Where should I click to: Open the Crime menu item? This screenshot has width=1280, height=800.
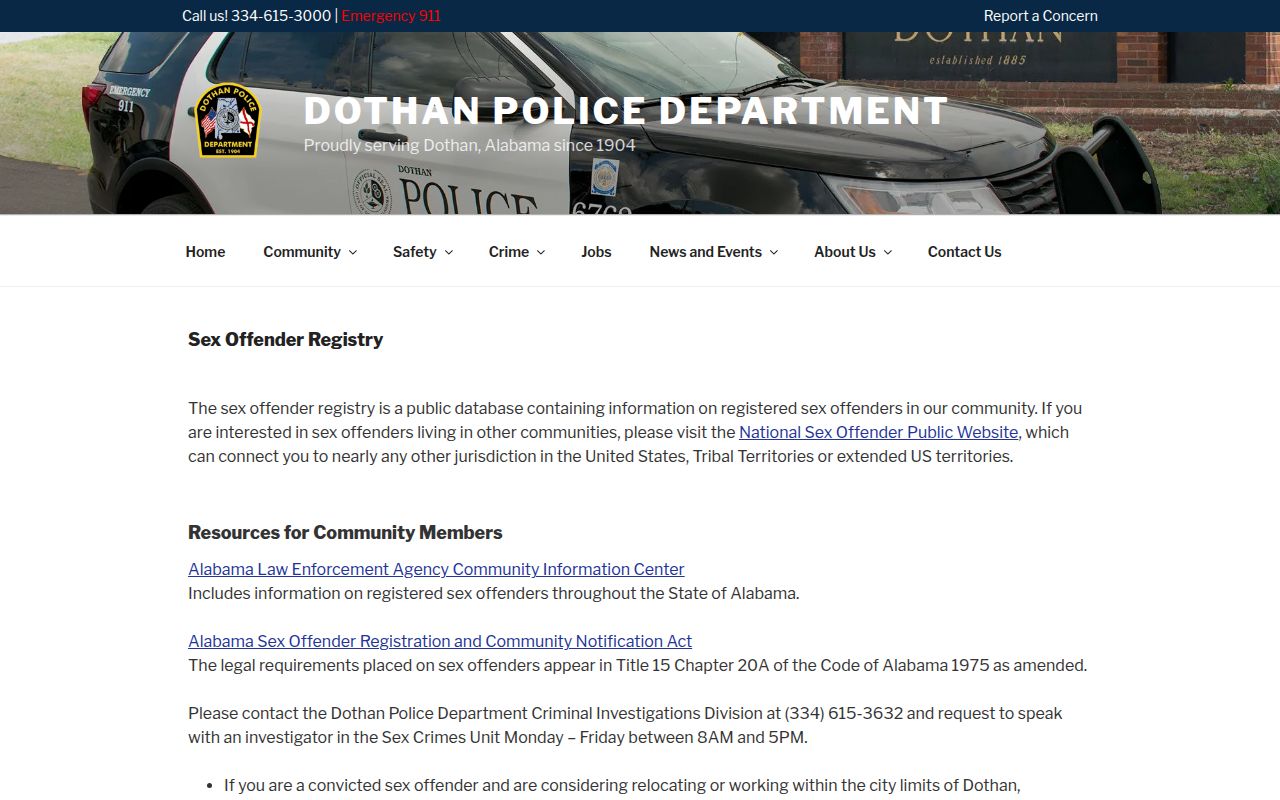click(x=509, y=252)
